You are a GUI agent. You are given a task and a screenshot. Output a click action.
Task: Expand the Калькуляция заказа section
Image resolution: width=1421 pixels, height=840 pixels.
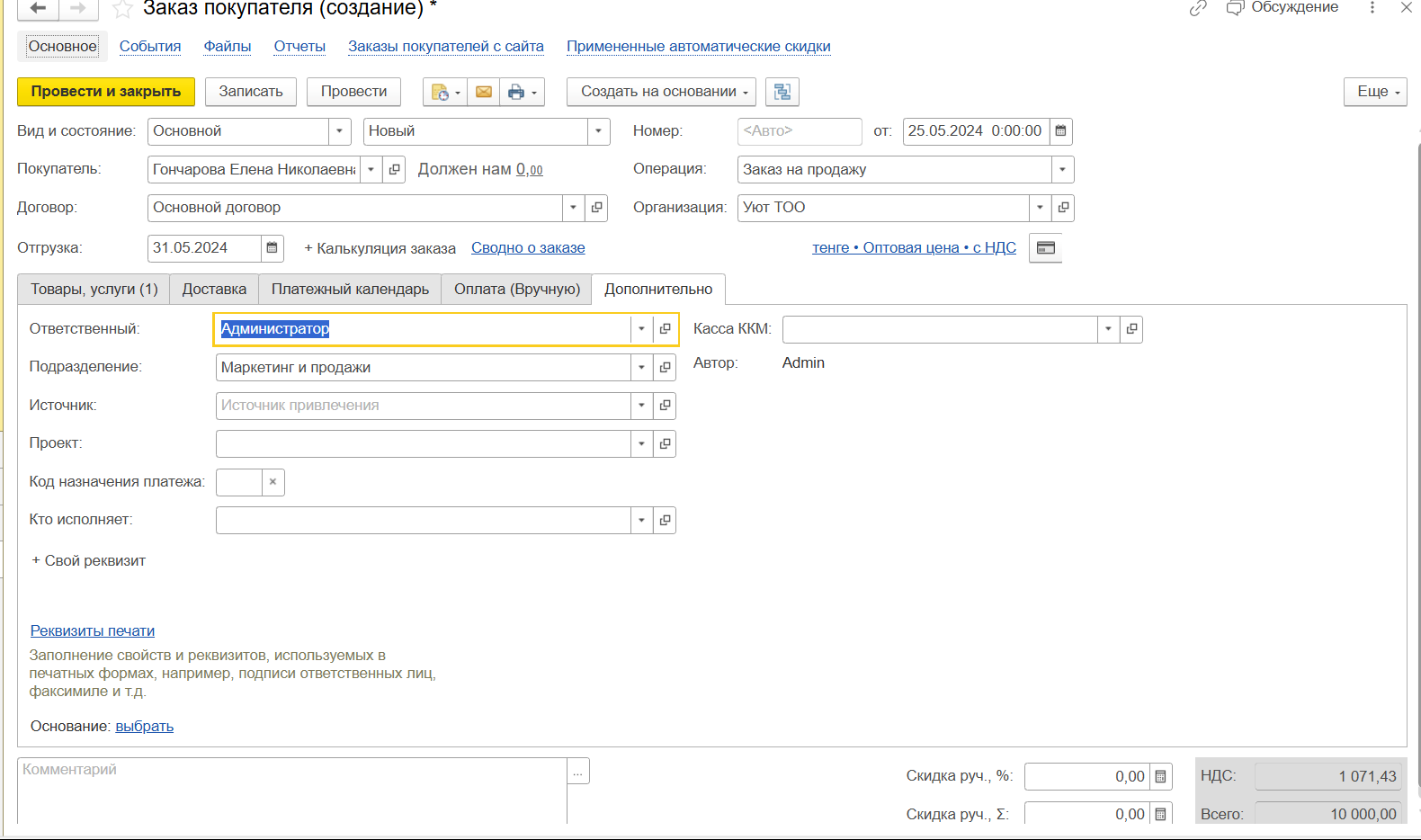point(380,248)
